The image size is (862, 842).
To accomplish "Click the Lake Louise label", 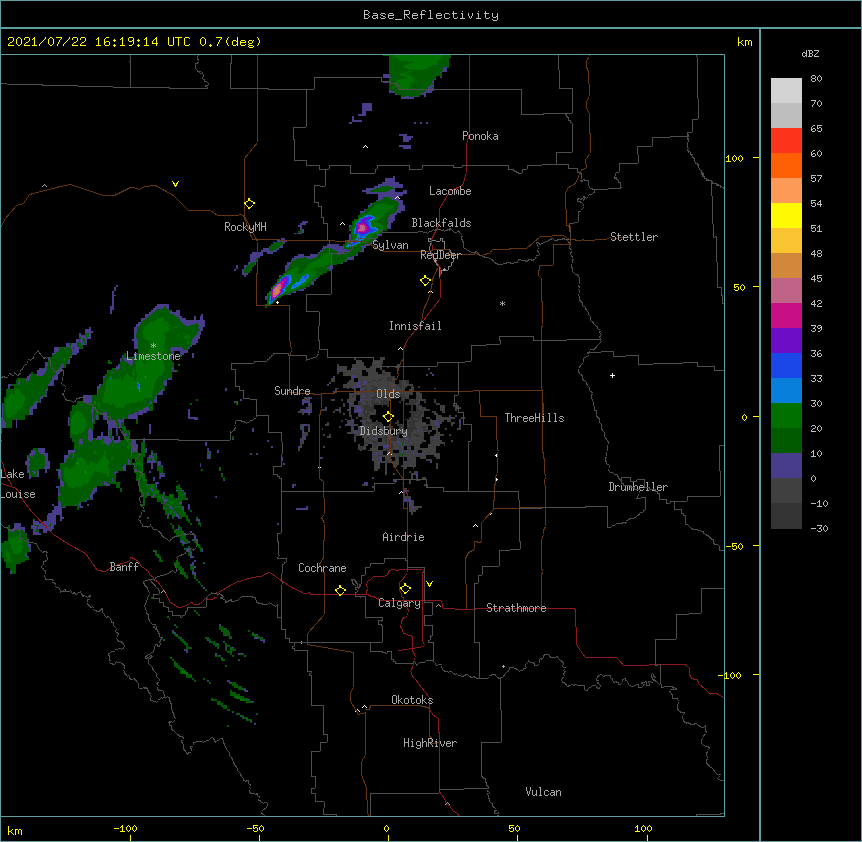I will coord(18,484).
